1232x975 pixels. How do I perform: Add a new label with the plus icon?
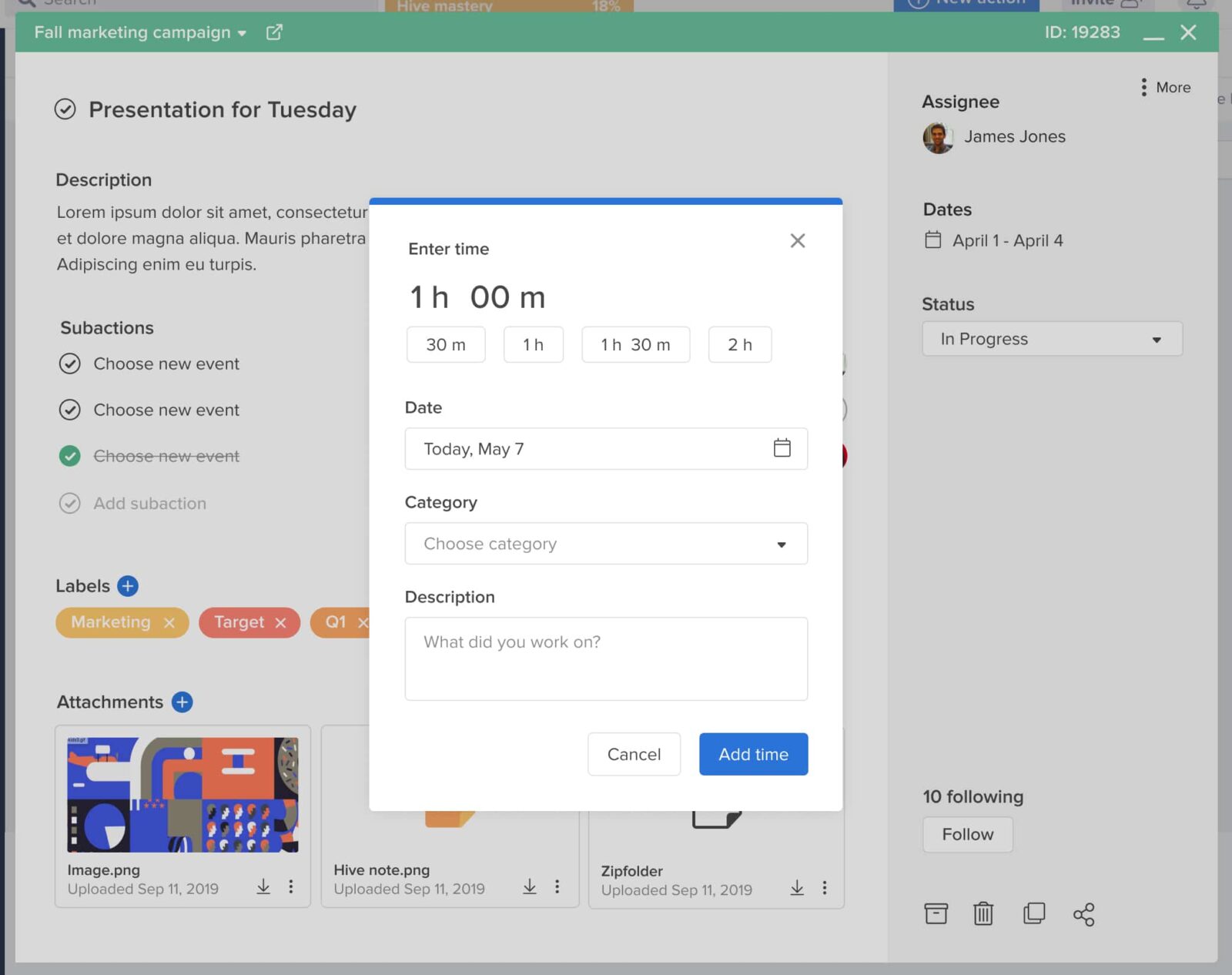[126, 585]
